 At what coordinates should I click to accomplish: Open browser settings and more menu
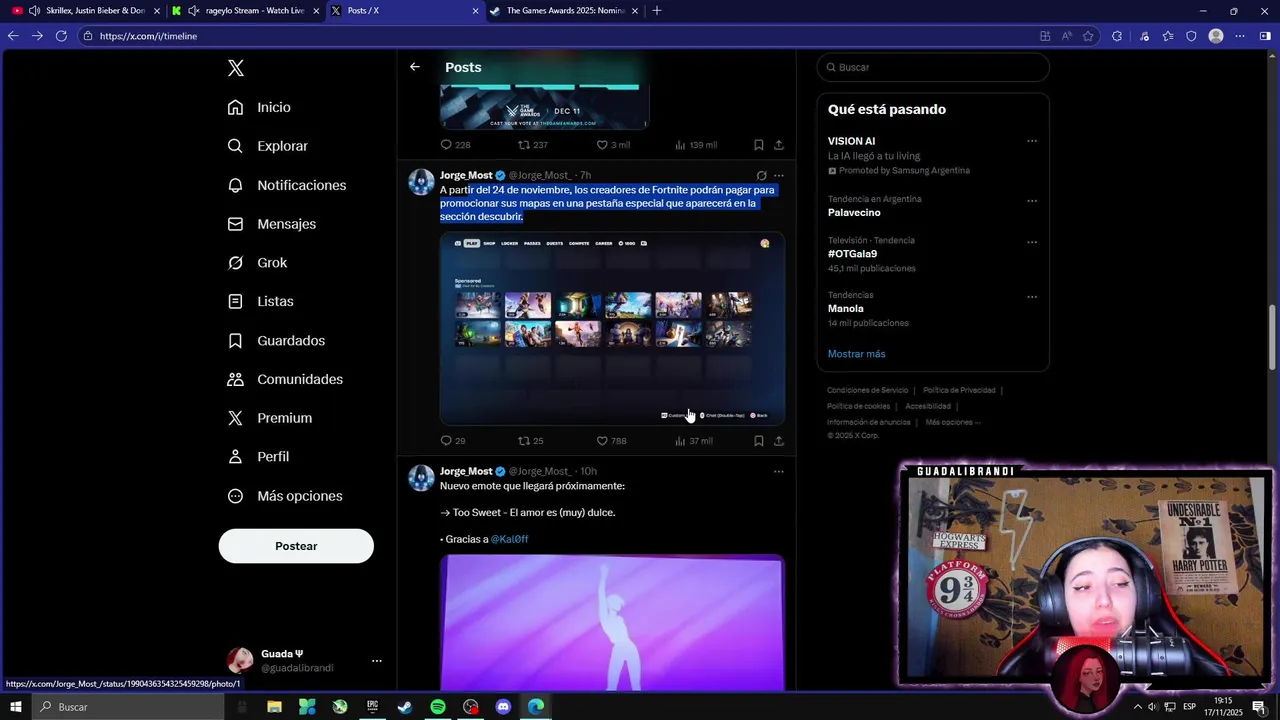1240,36
